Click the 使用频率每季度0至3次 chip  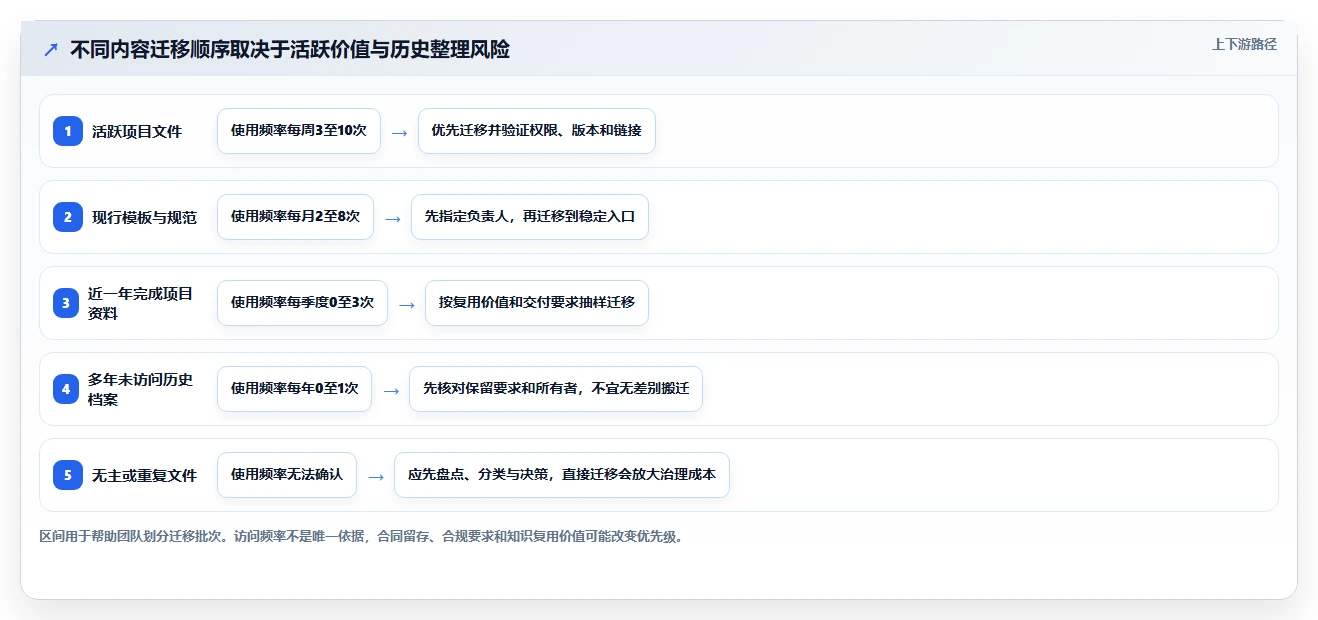click(302, 303)
